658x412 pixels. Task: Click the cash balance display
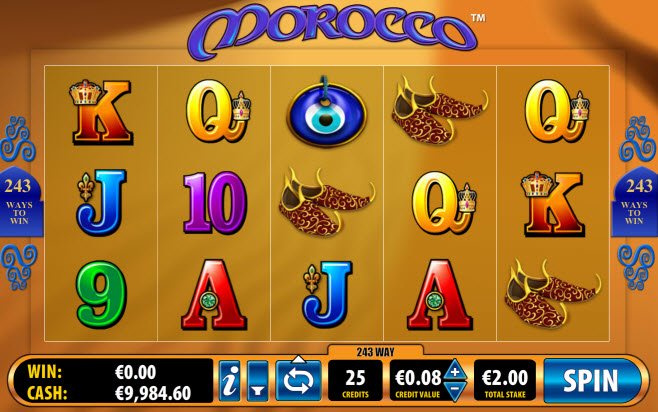tap(109, 393)
